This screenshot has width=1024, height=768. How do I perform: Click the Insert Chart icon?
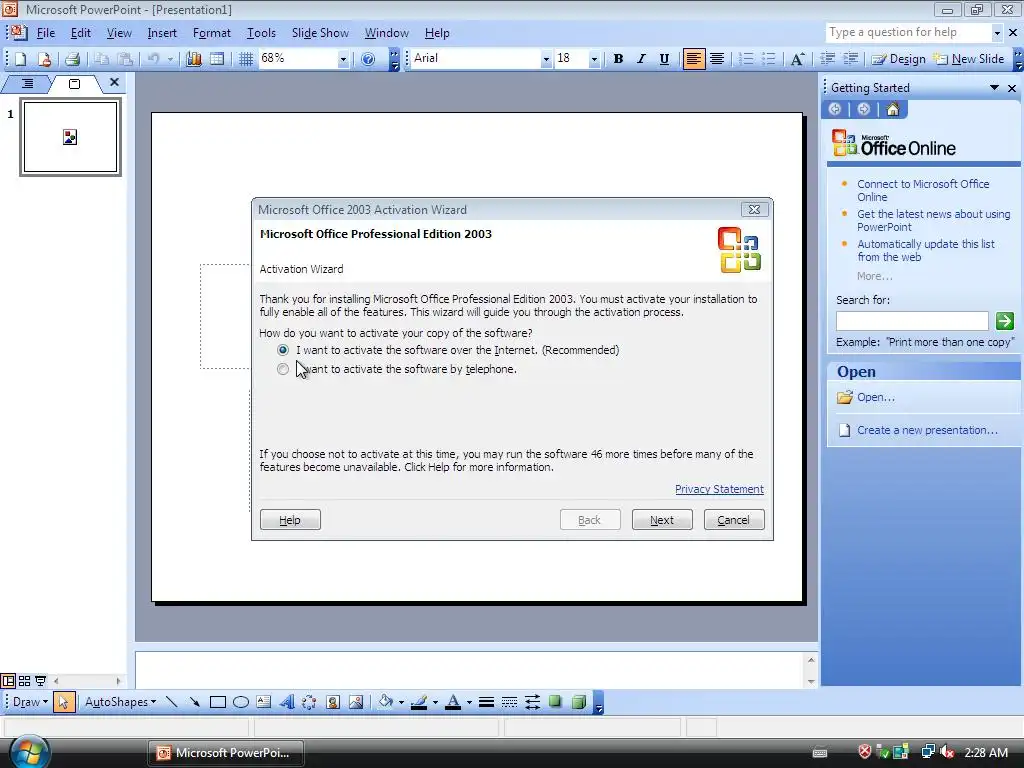point(194,59)
